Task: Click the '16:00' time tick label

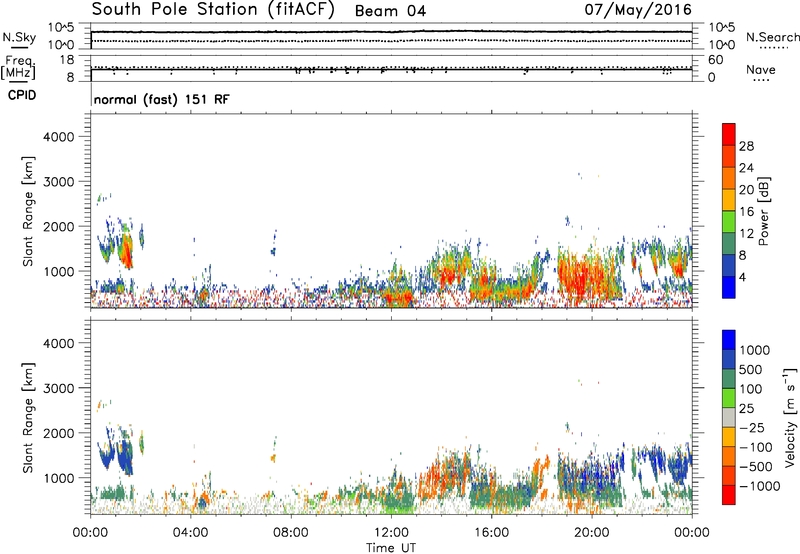Action: click(x=491, y=533)
